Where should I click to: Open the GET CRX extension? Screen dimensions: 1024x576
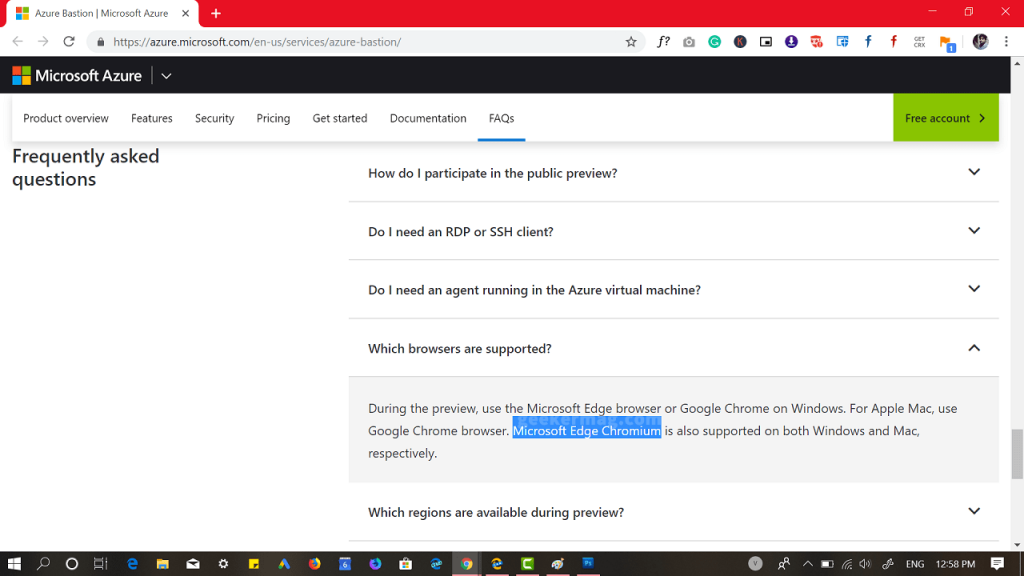[920, 42]
